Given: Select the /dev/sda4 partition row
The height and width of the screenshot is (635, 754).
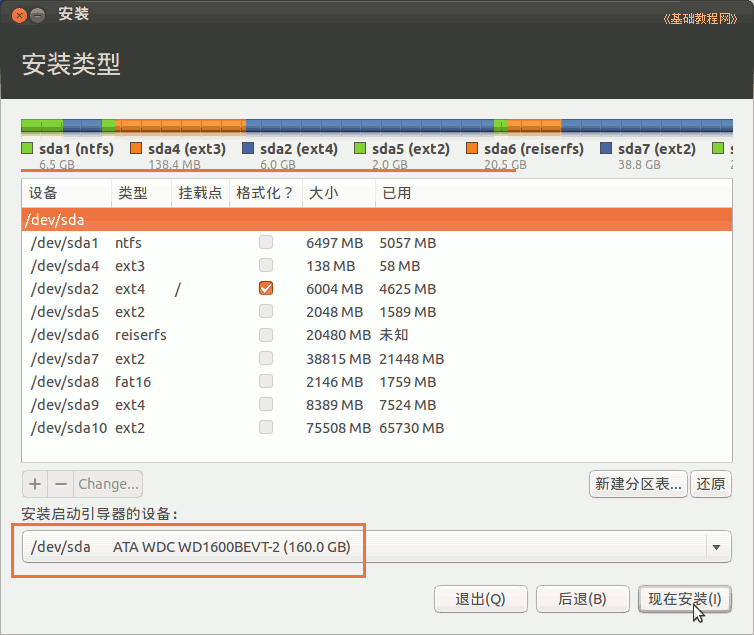Looking at the screenshot, I should [377, 266].
